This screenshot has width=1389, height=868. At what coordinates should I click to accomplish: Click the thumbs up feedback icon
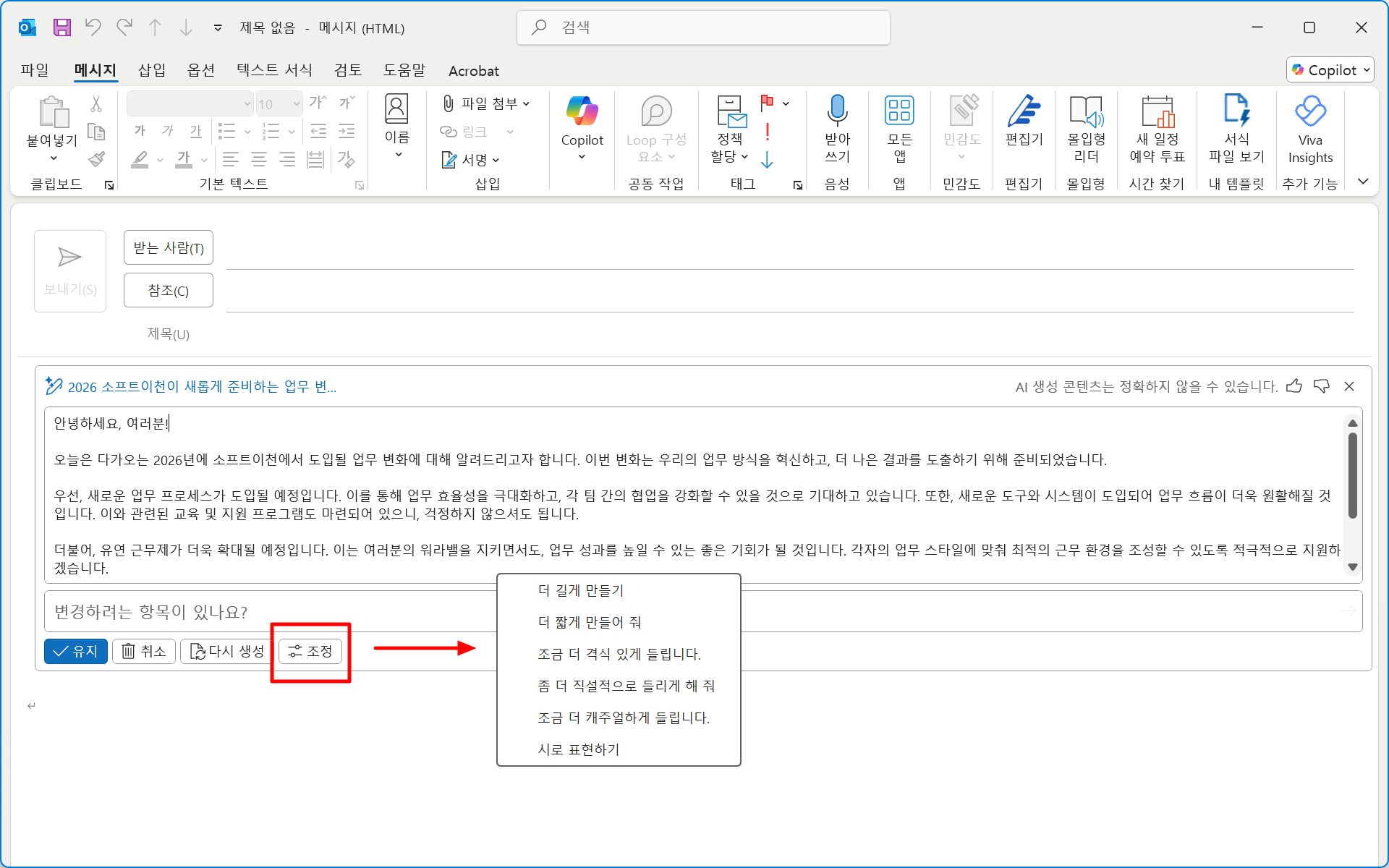click(x=1294, y=386)
